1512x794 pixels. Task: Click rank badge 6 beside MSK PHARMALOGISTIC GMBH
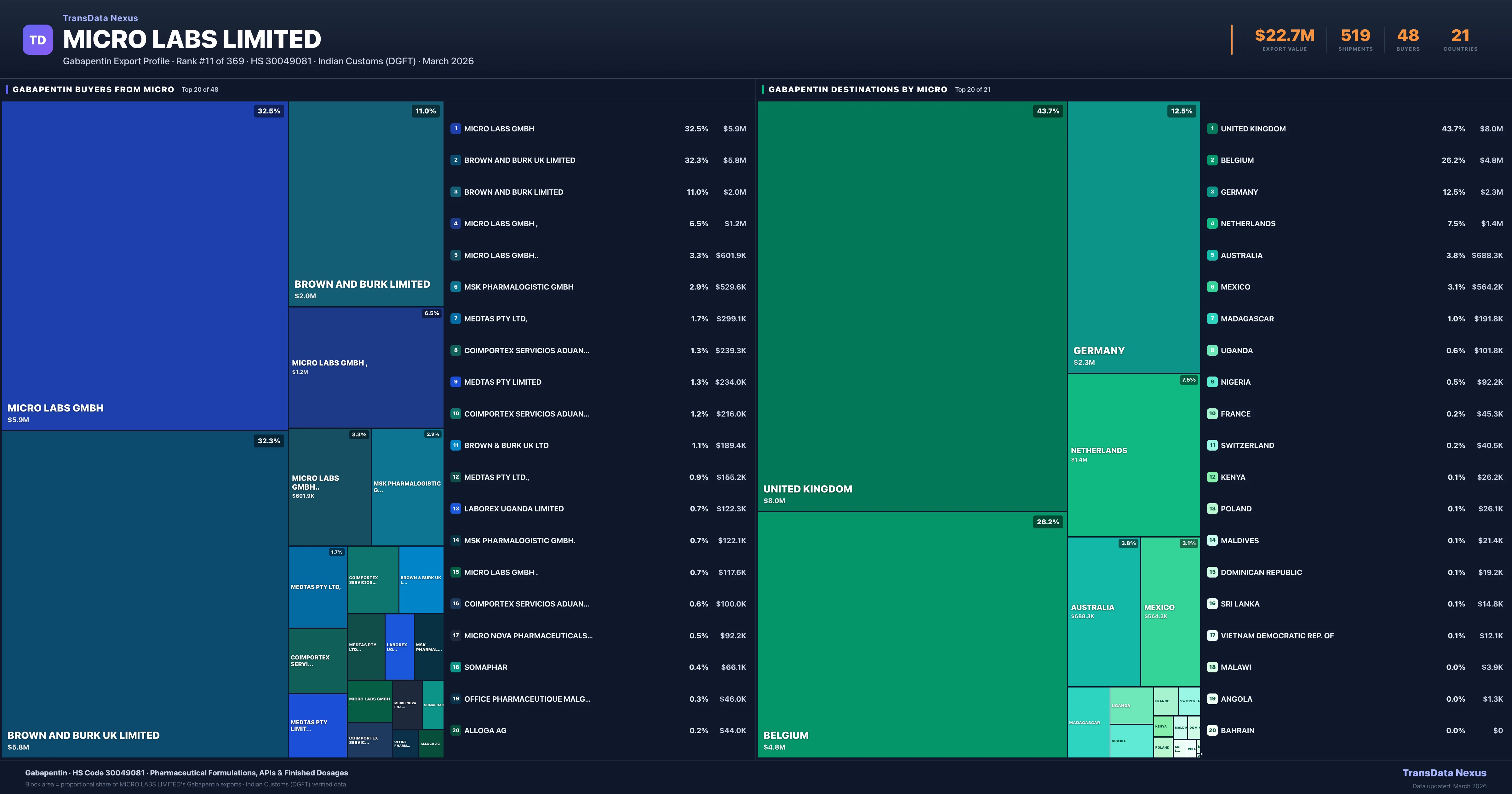[x=455, y=287]
